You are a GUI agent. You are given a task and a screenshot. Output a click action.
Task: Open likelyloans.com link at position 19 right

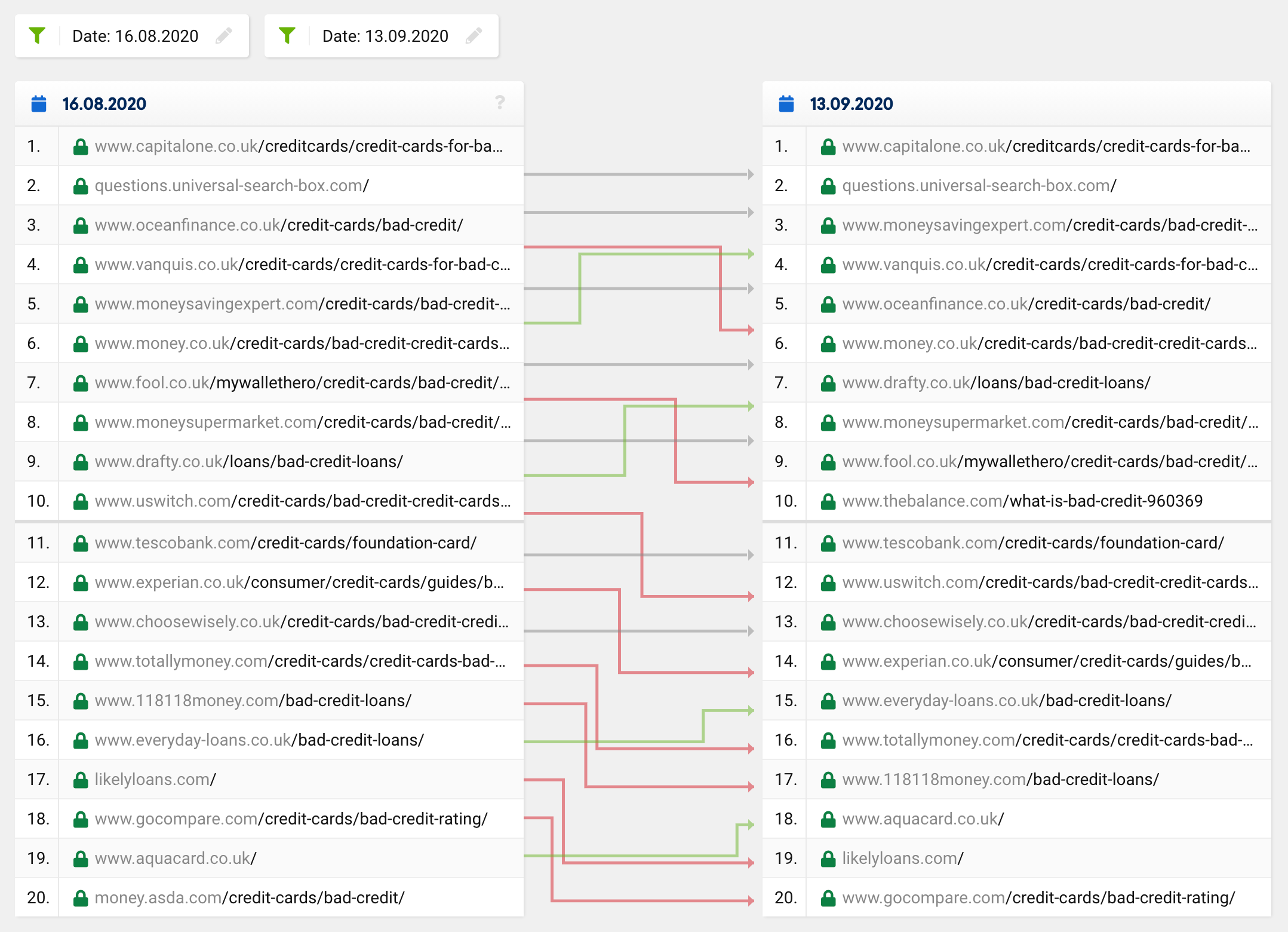pyautogui.click(x=903, y=859)
